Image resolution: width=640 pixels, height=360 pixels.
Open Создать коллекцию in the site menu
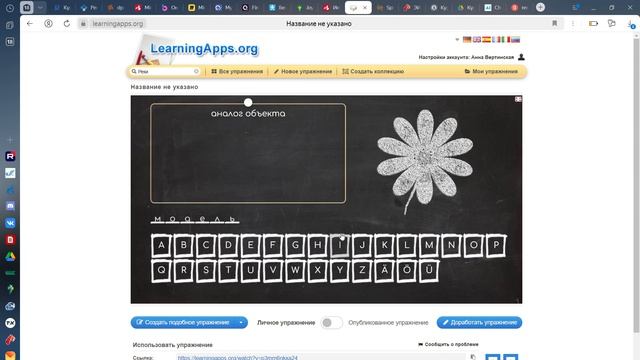(373, 71)
